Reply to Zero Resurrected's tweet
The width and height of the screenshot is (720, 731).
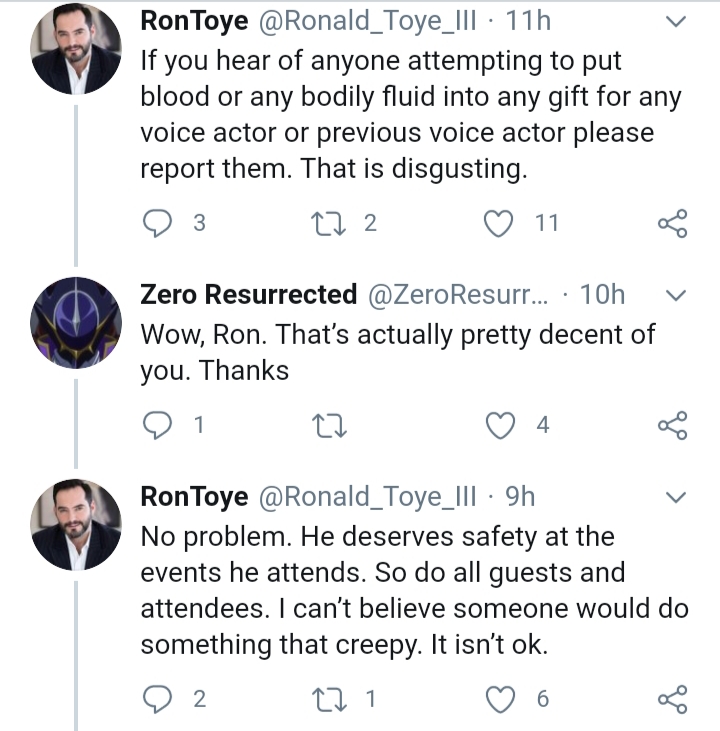click(157, 425)
